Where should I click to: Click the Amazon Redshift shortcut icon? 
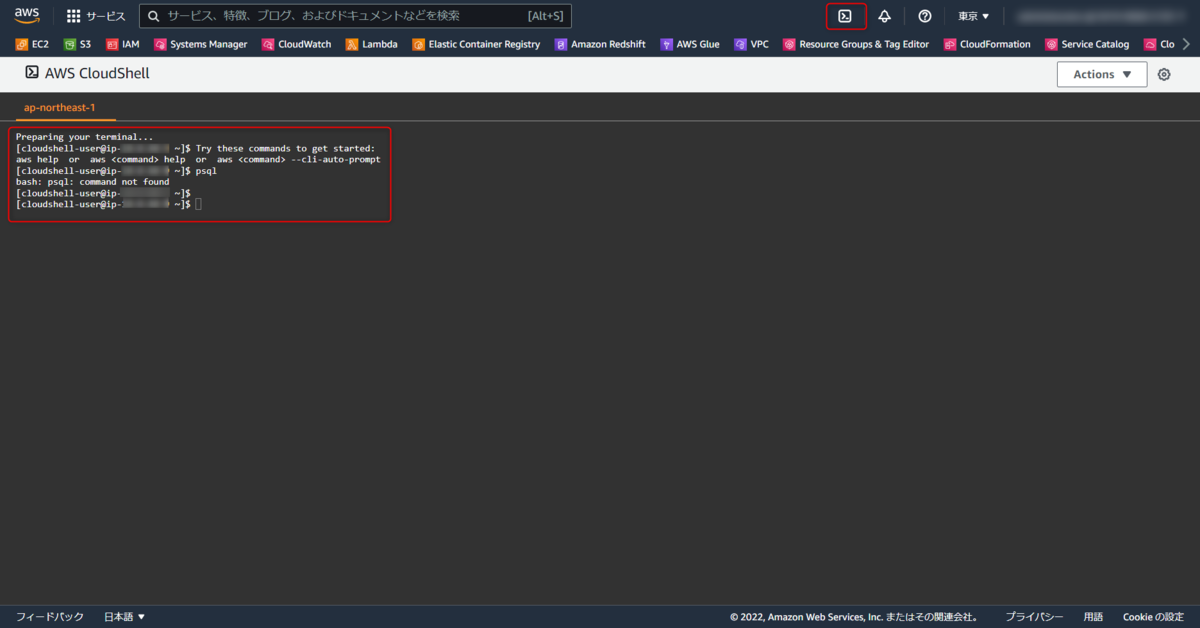click(561, 44)
